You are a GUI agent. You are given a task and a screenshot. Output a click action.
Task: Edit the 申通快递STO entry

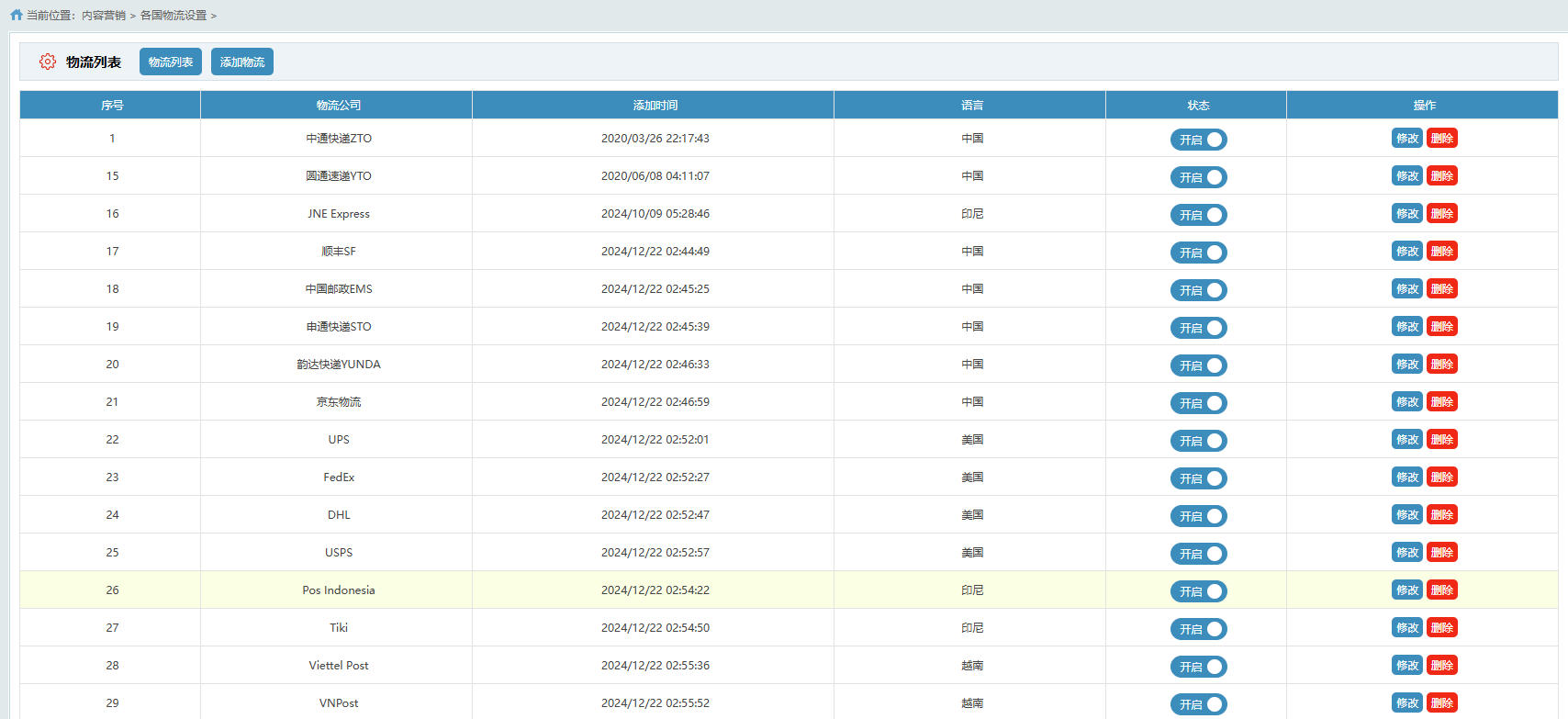[1407, 327]
